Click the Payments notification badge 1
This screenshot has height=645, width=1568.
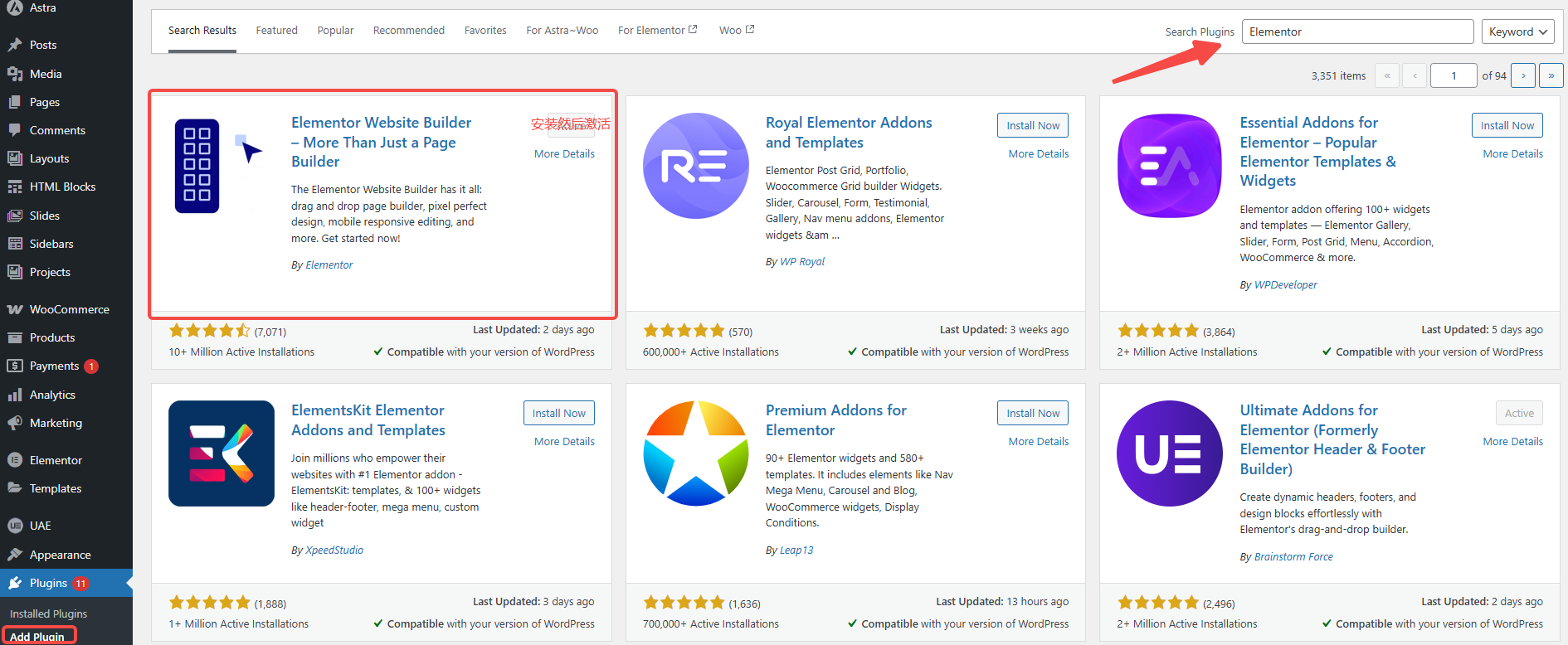tap(91, 366)
